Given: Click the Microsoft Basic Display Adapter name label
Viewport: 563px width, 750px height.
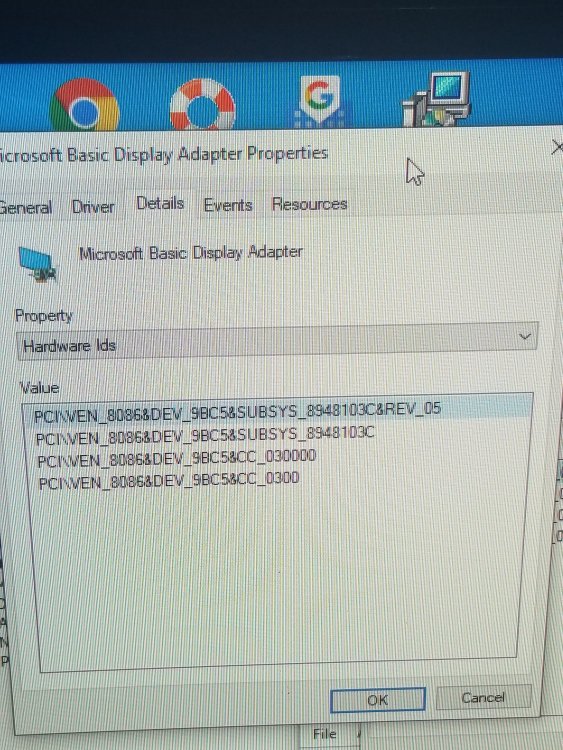Looking at the screenshot, I should coord(190,253).
